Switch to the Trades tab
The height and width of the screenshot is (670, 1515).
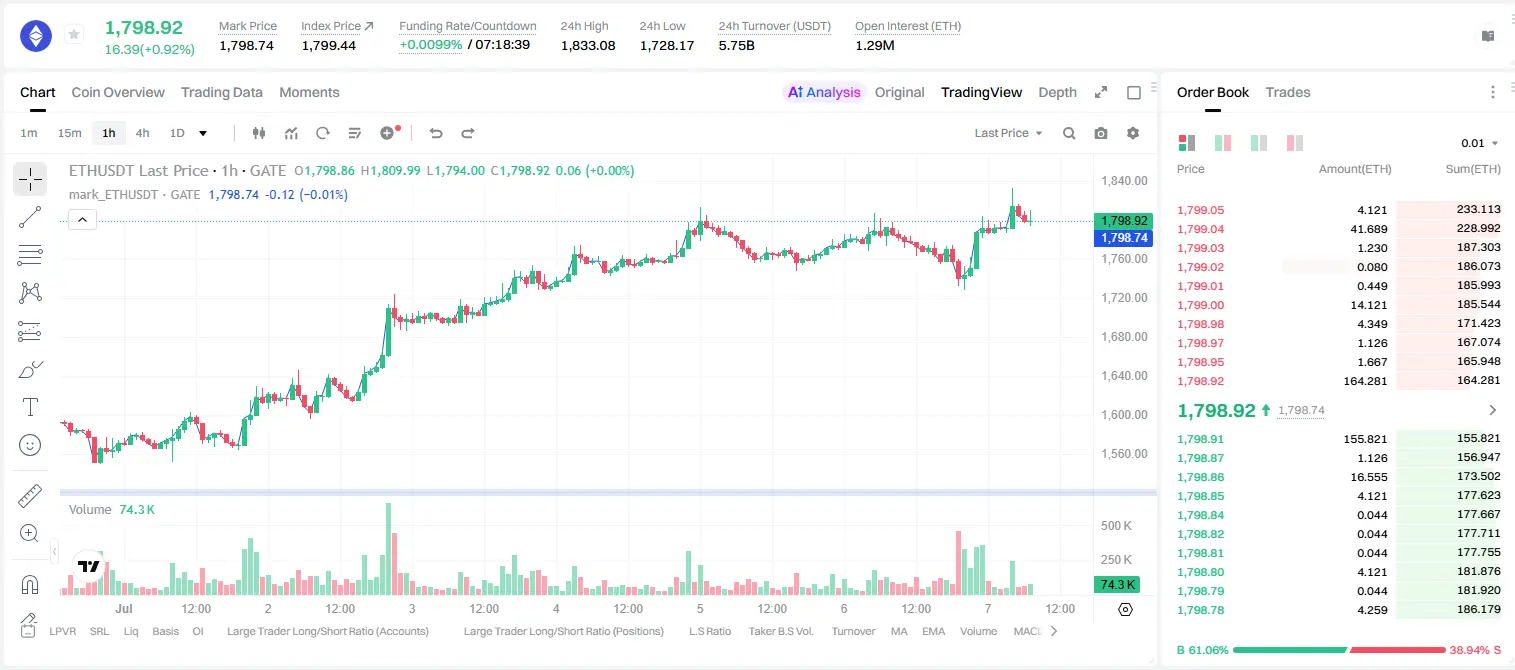pos(1288,92)
